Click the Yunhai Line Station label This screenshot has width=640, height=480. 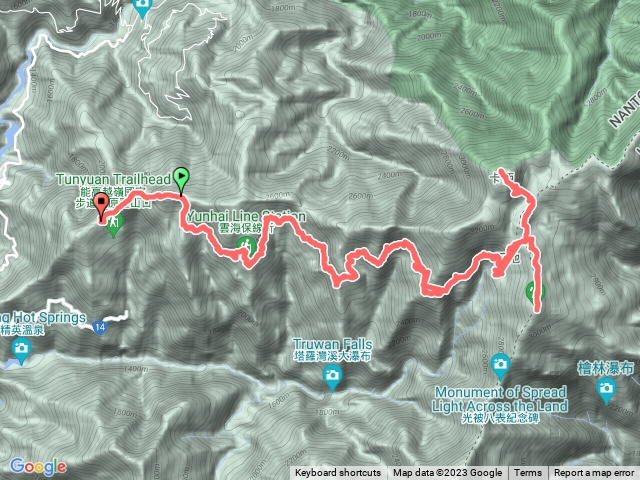[x=246, y=216]
